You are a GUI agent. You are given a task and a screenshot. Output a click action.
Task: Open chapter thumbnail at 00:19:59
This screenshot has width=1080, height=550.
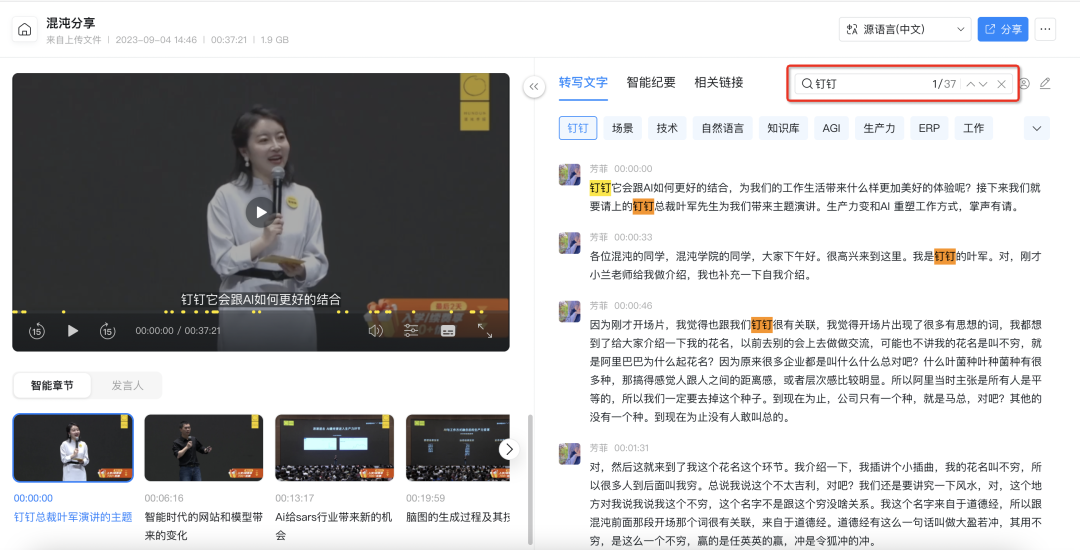click(457, 447)
